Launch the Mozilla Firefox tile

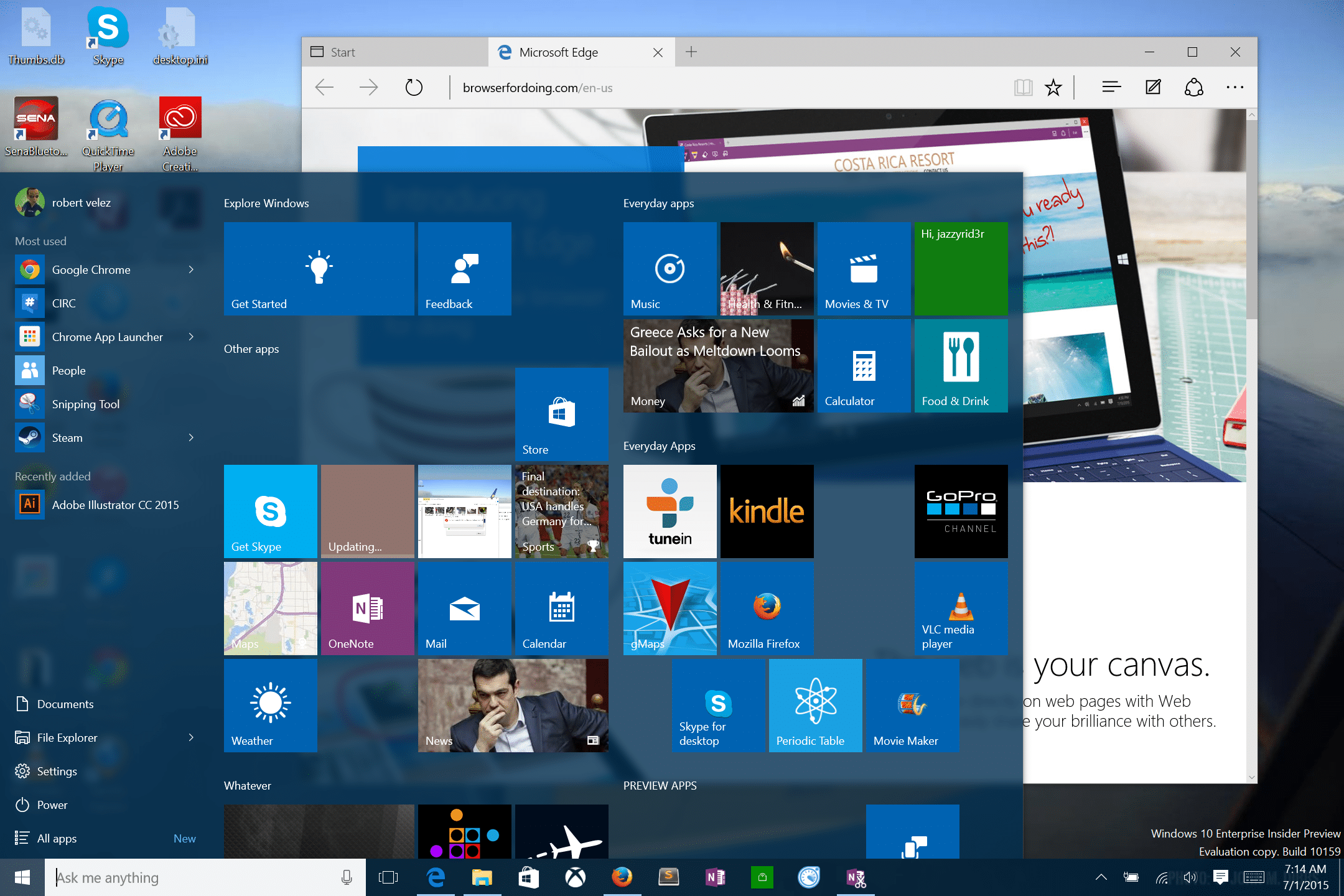[767, 609]
